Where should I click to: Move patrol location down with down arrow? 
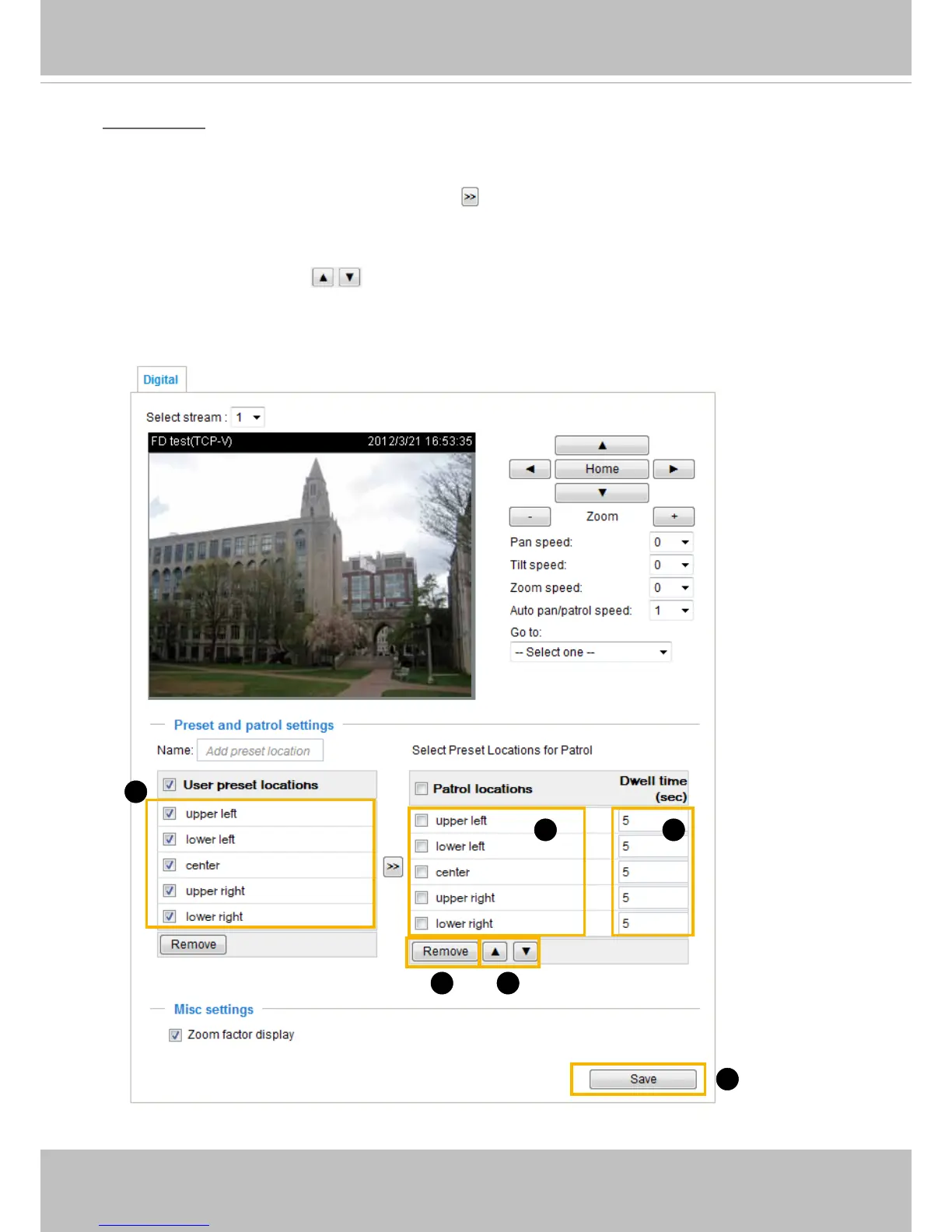(526, 951)
